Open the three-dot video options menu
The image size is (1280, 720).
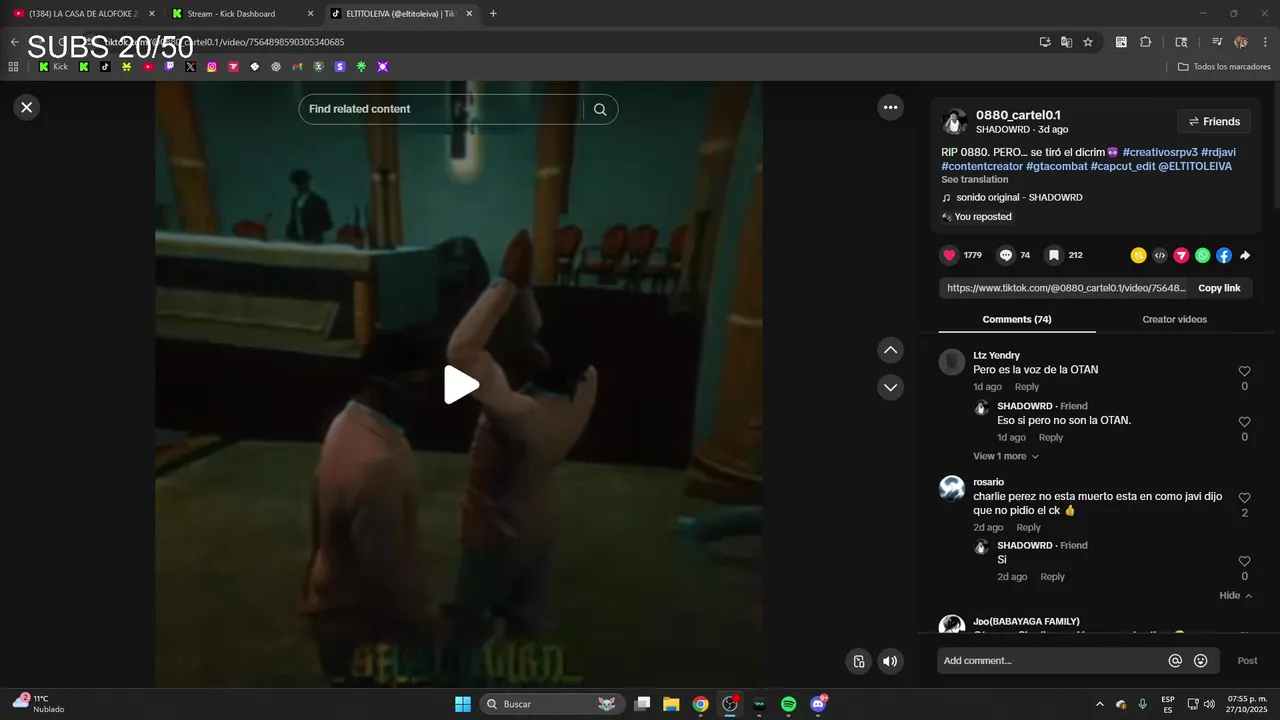click(x=890, y=107)
